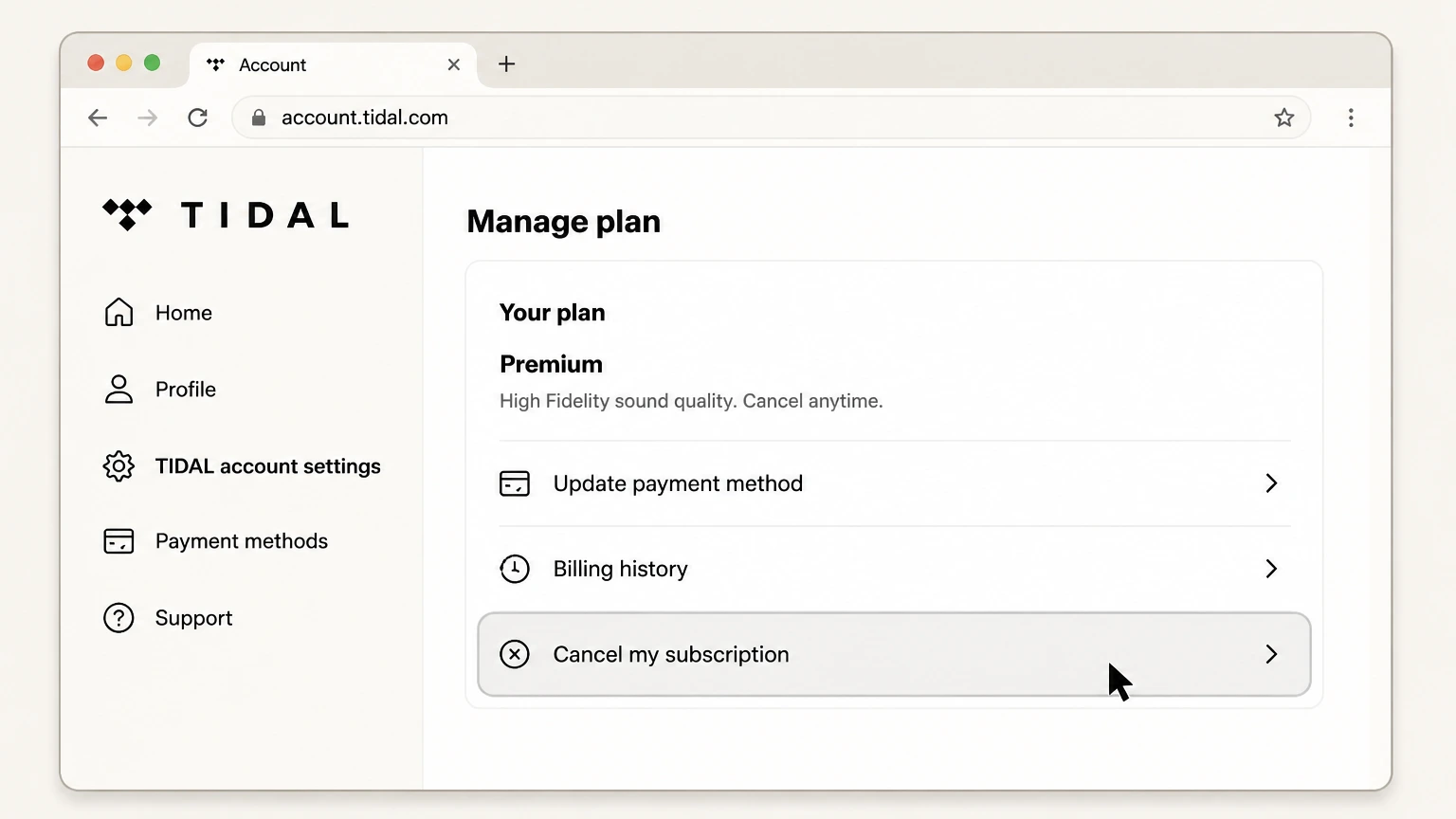Go back with the browser back arrow
This screenshot has height=819, width=1456.
(98, 118)
